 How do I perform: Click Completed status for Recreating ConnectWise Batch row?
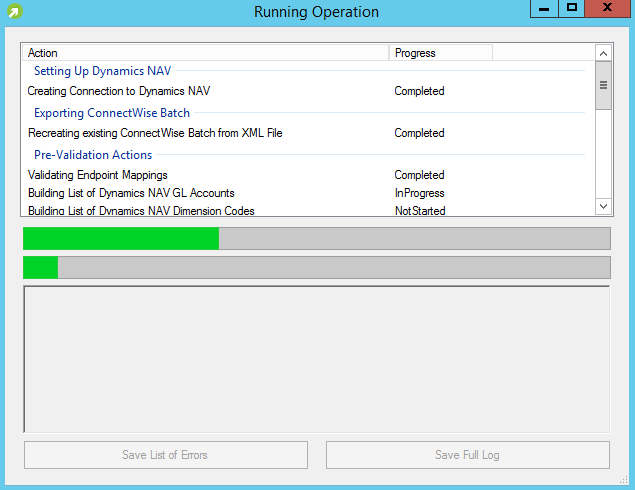[x=420, y=133]
